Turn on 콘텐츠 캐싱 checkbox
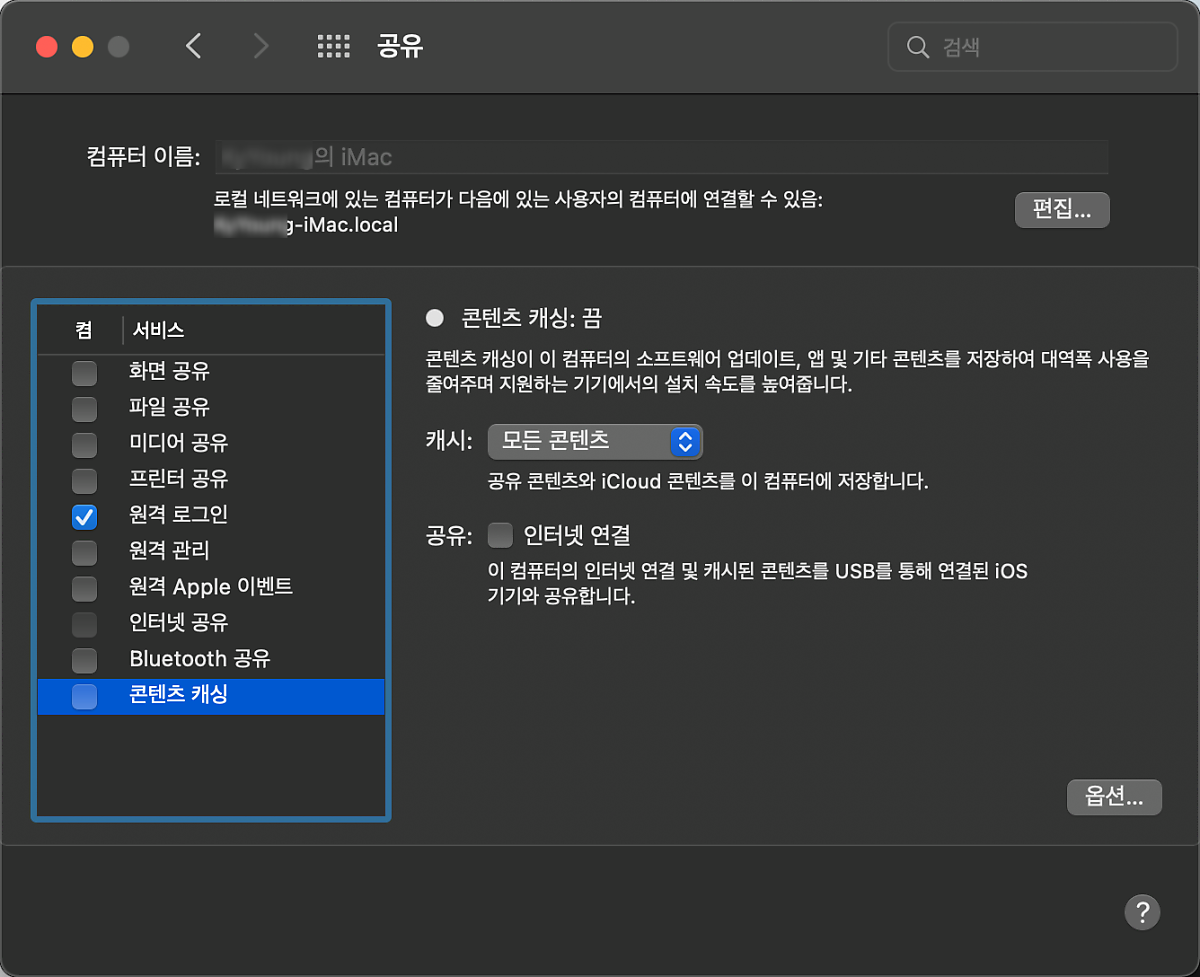This screenshot has height=977, width=1200. pyautogui.click(x=85, y=696)
